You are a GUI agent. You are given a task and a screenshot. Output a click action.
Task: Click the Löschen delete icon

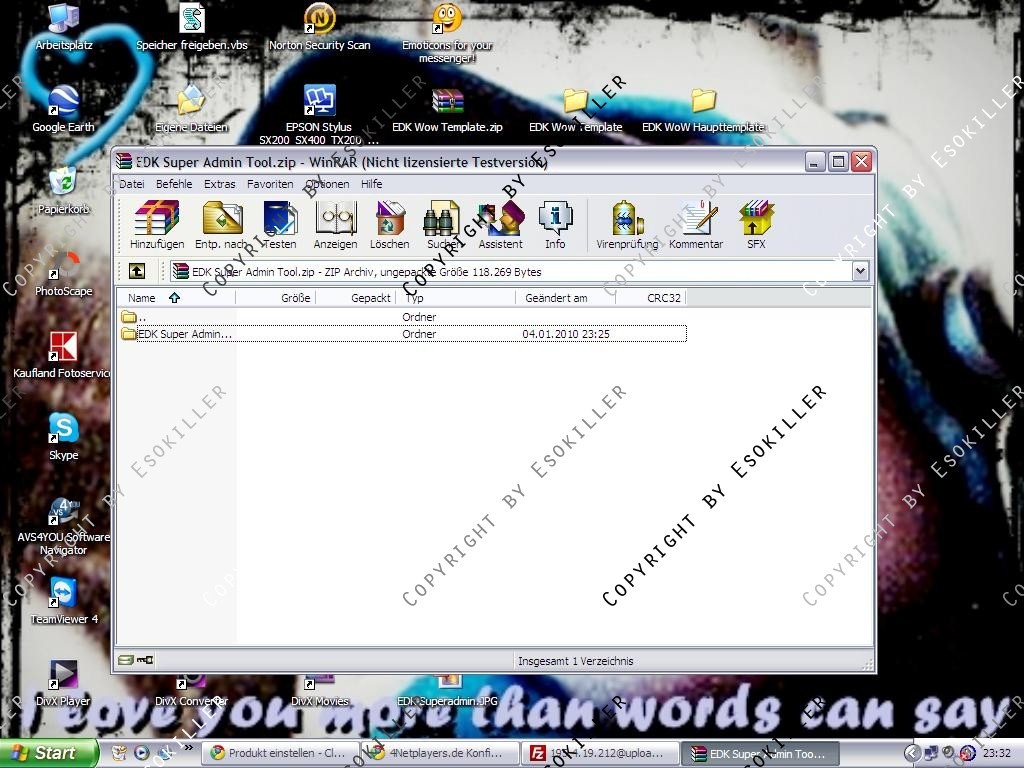(x=390, y=225)
